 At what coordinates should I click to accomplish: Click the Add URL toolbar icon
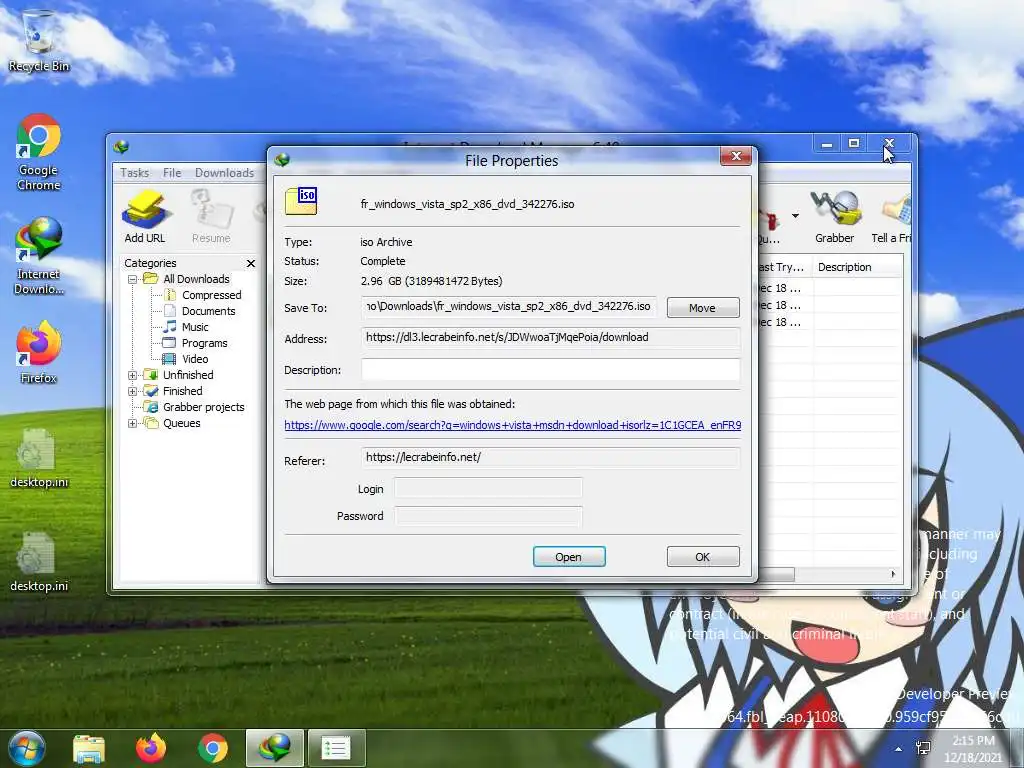[145, 217]
